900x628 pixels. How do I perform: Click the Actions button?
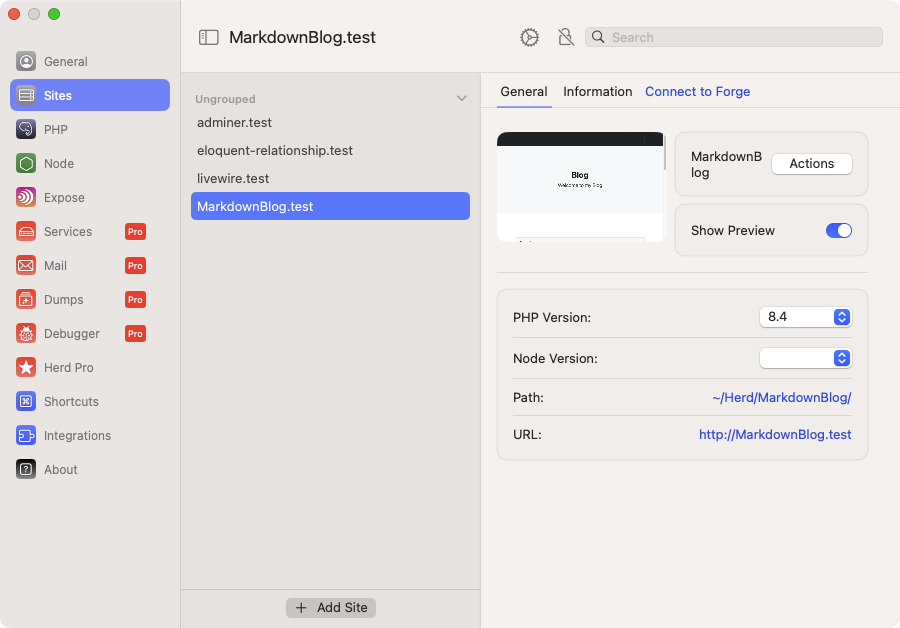point(811,164)
